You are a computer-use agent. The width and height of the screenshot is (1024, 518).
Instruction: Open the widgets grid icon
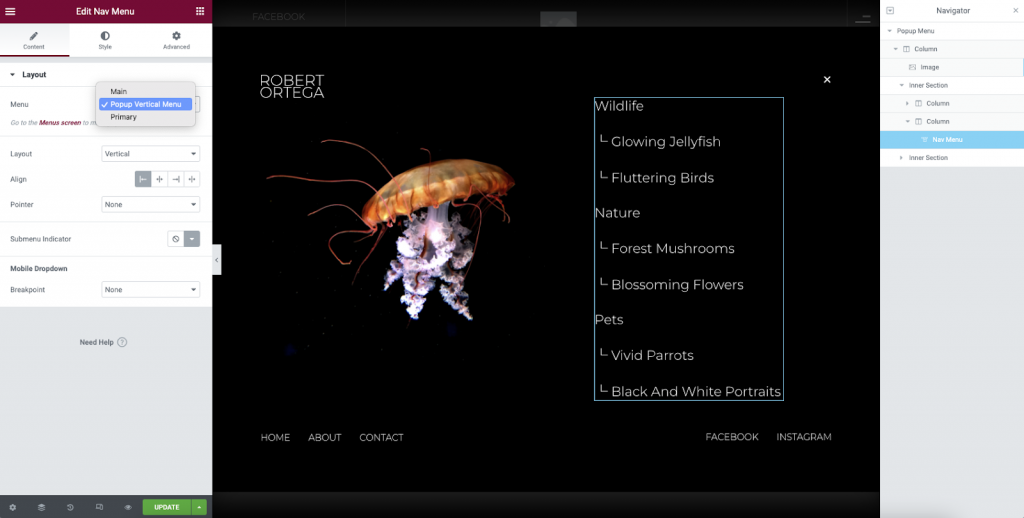click(200, 11)
